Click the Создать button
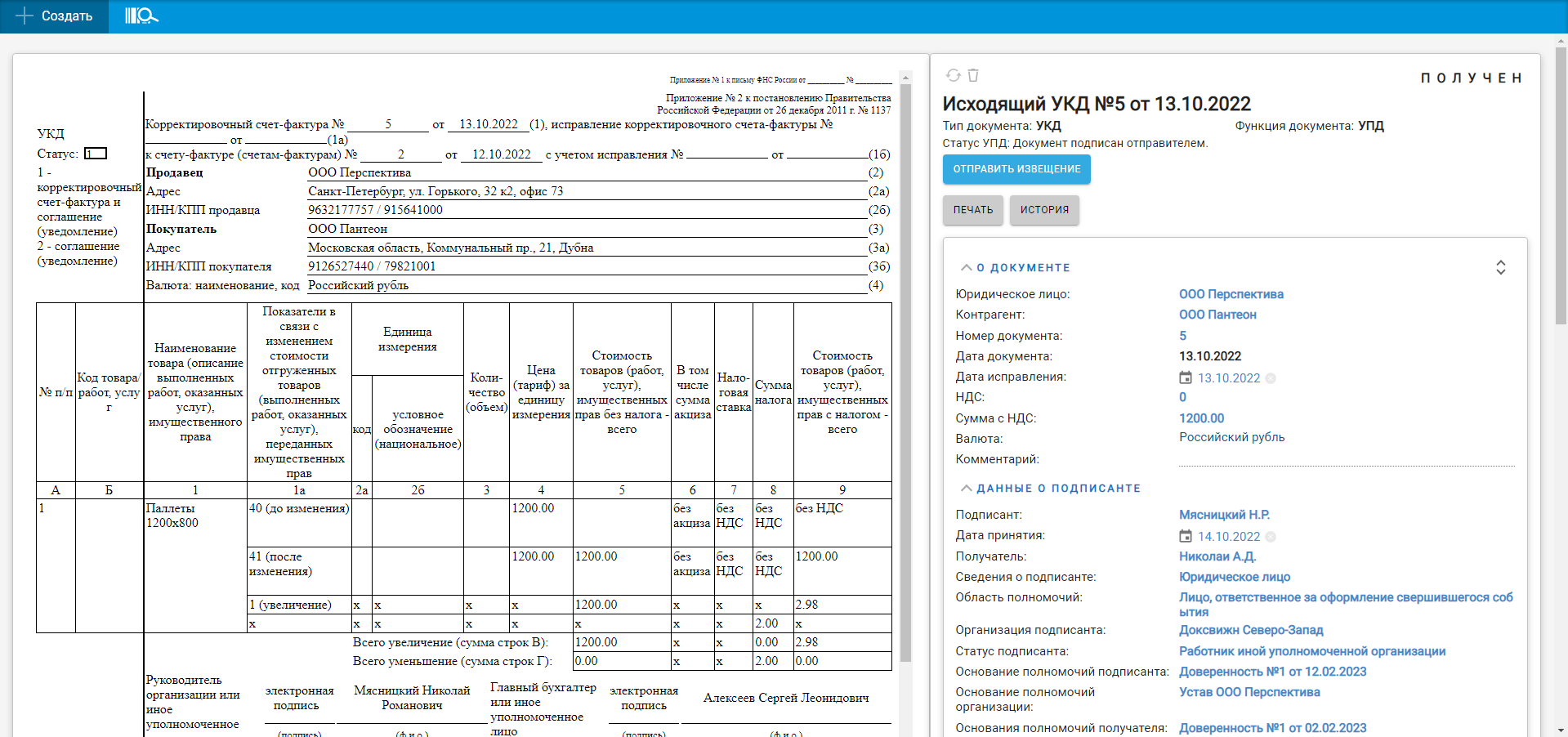The image size is (1568, 737). tap(54, 16)
